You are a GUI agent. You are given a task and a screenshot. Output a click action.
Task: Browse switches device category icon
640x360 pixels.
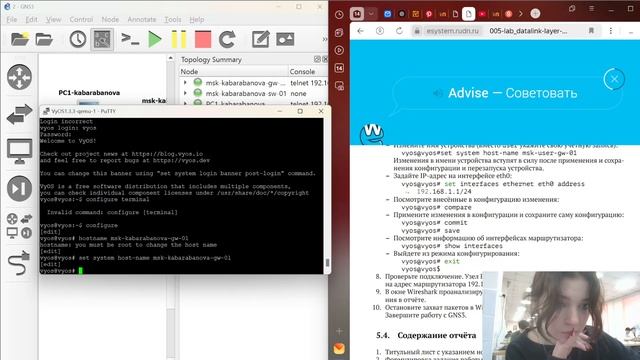tap(19, 114)
